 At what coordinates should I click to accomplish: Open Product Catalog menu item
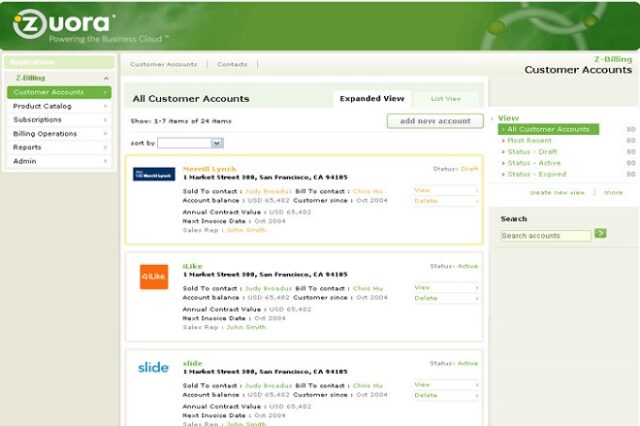[x=59, y=106]
